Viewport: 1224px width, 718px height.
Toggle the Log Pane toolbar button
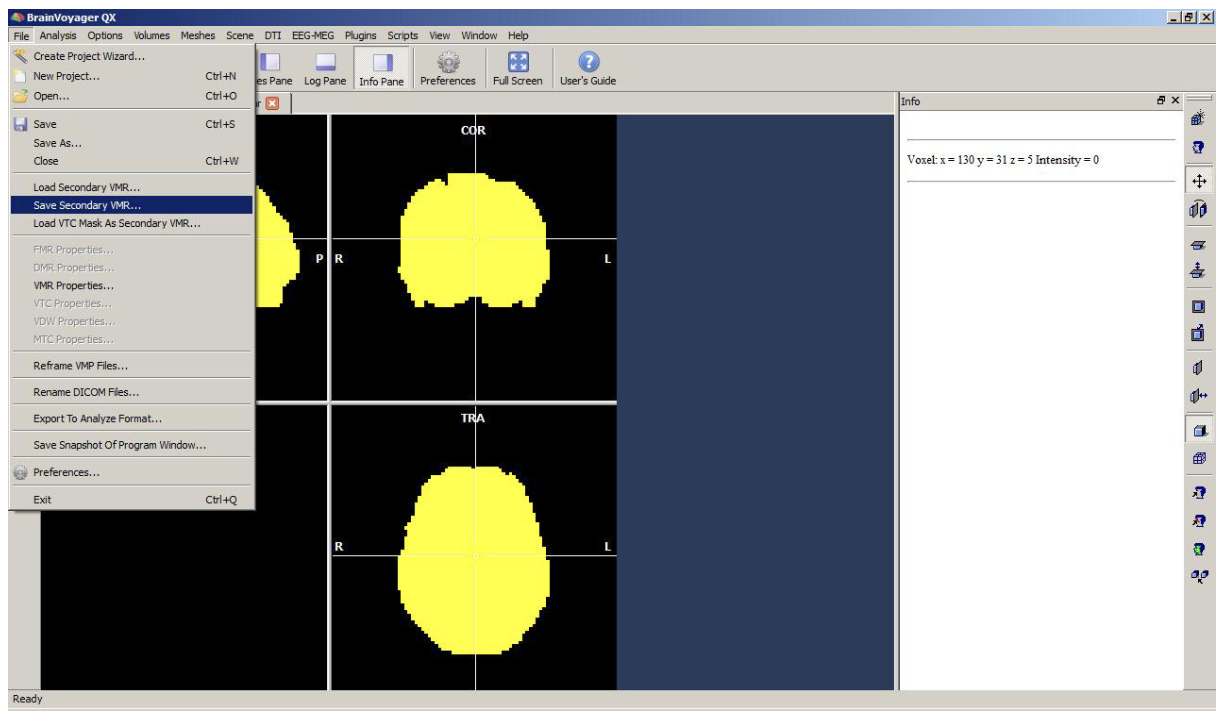325,69
